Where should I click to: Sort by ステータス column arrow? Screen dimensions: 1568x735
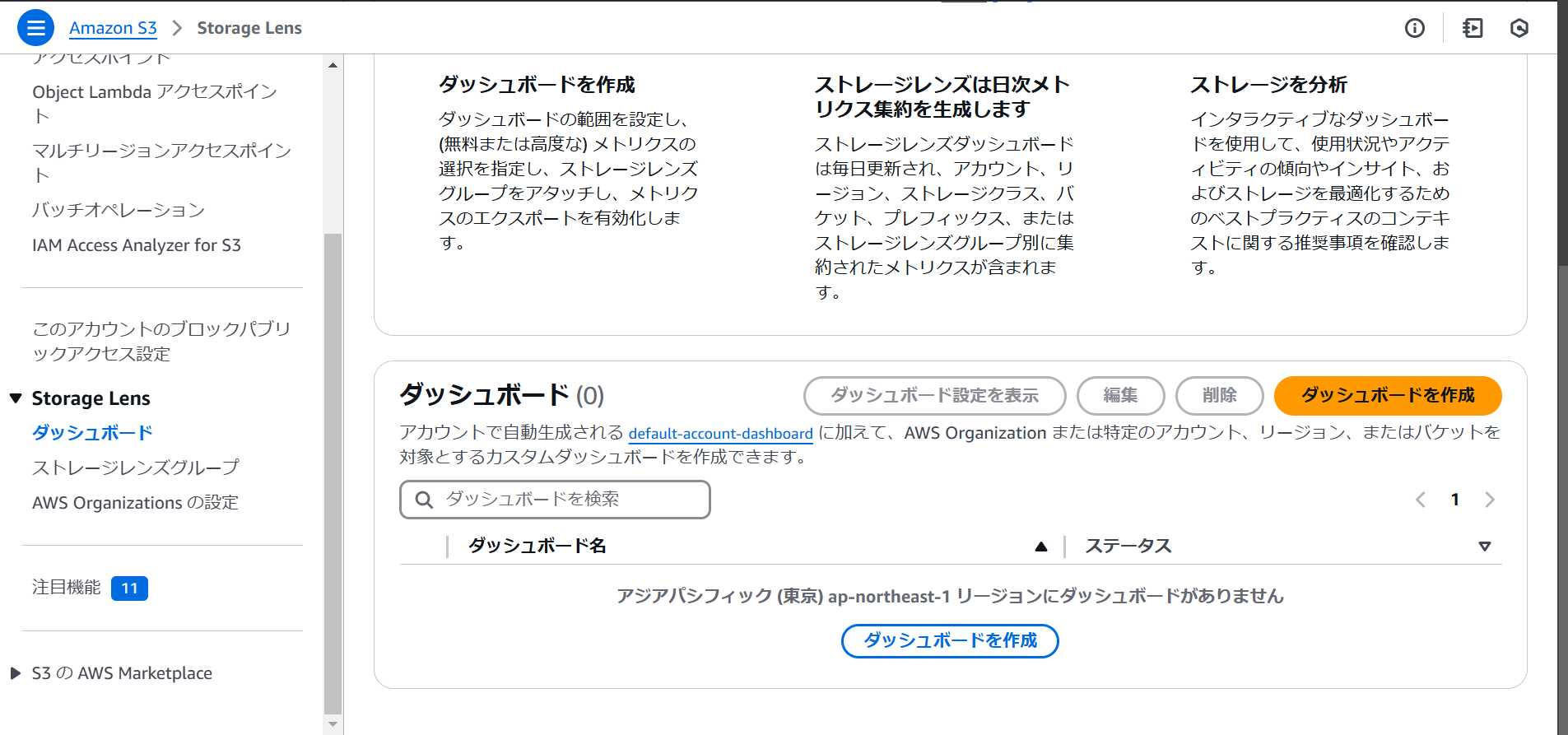point(1485,547)
